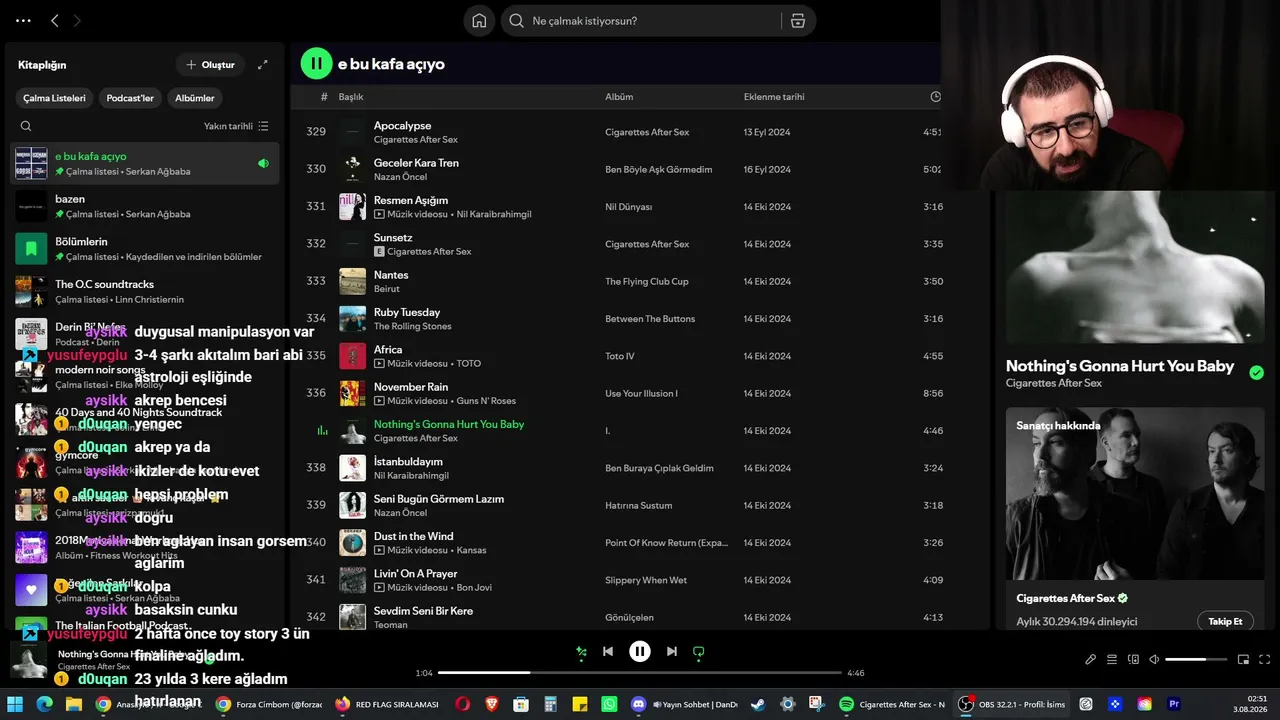1280x720 pixels.
Task: Sort tracks by the Başlık column
Action: click(x=351, y=97)
